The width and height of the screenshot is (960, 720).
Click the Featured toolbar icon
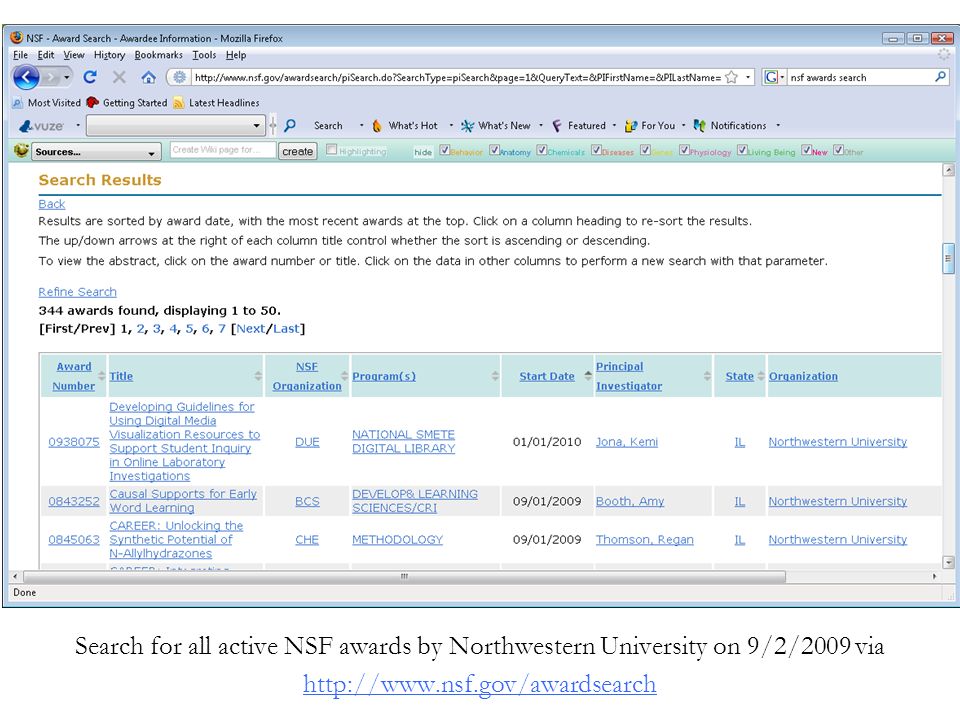pyautogui.click(x=557, y=126)
